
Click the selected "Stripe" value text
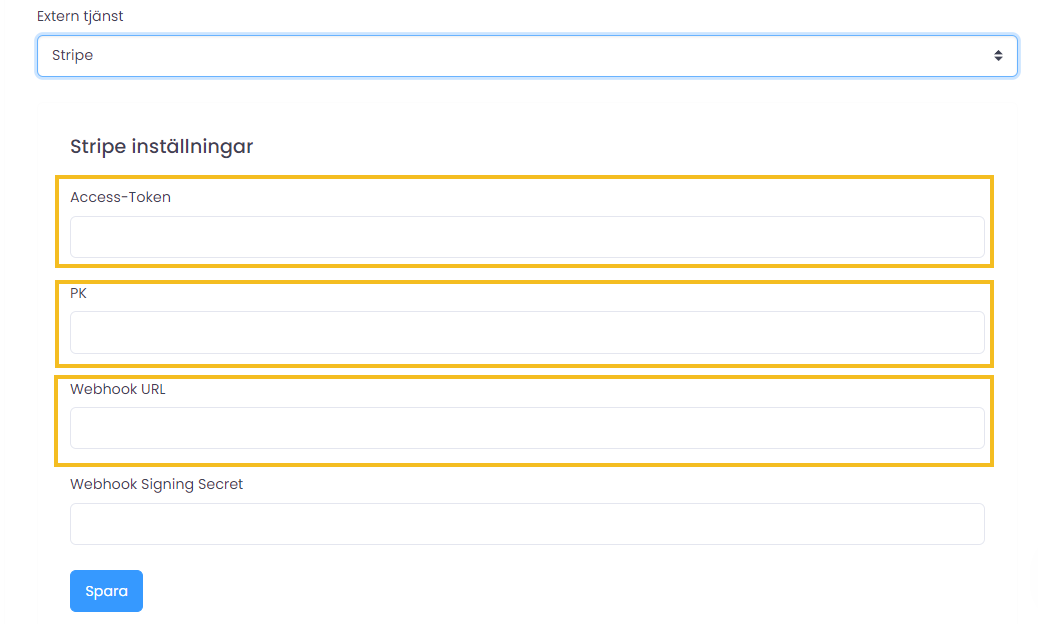click(73, 56)
